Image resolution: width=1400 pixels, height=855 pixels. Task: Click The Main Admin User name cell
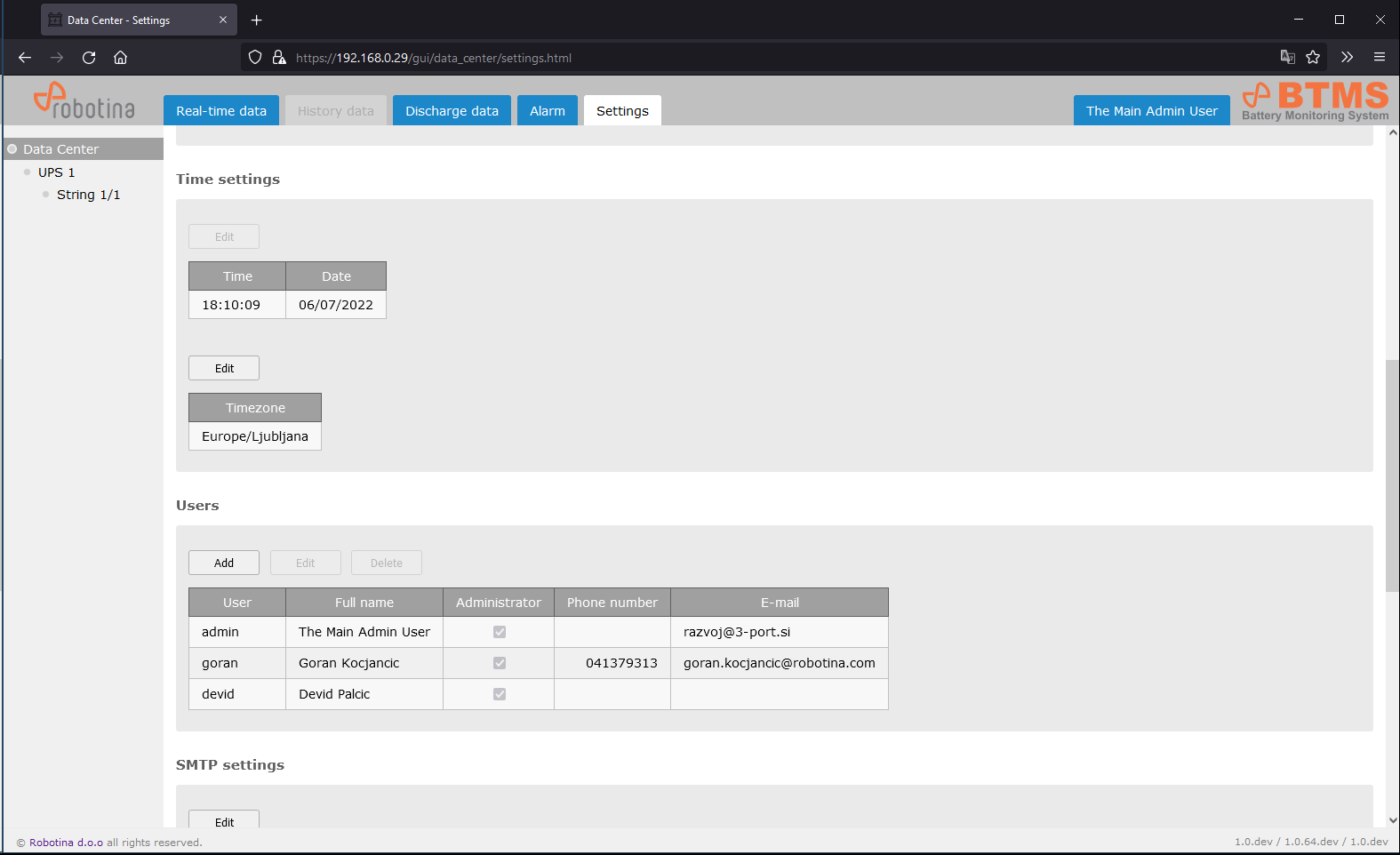point(364,632)
